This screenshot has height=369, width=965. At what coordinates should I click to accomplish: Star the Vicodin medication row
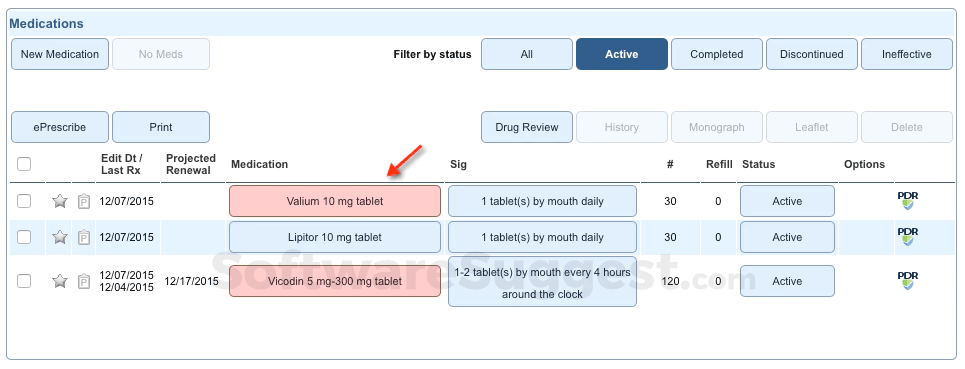coord(60,281)
